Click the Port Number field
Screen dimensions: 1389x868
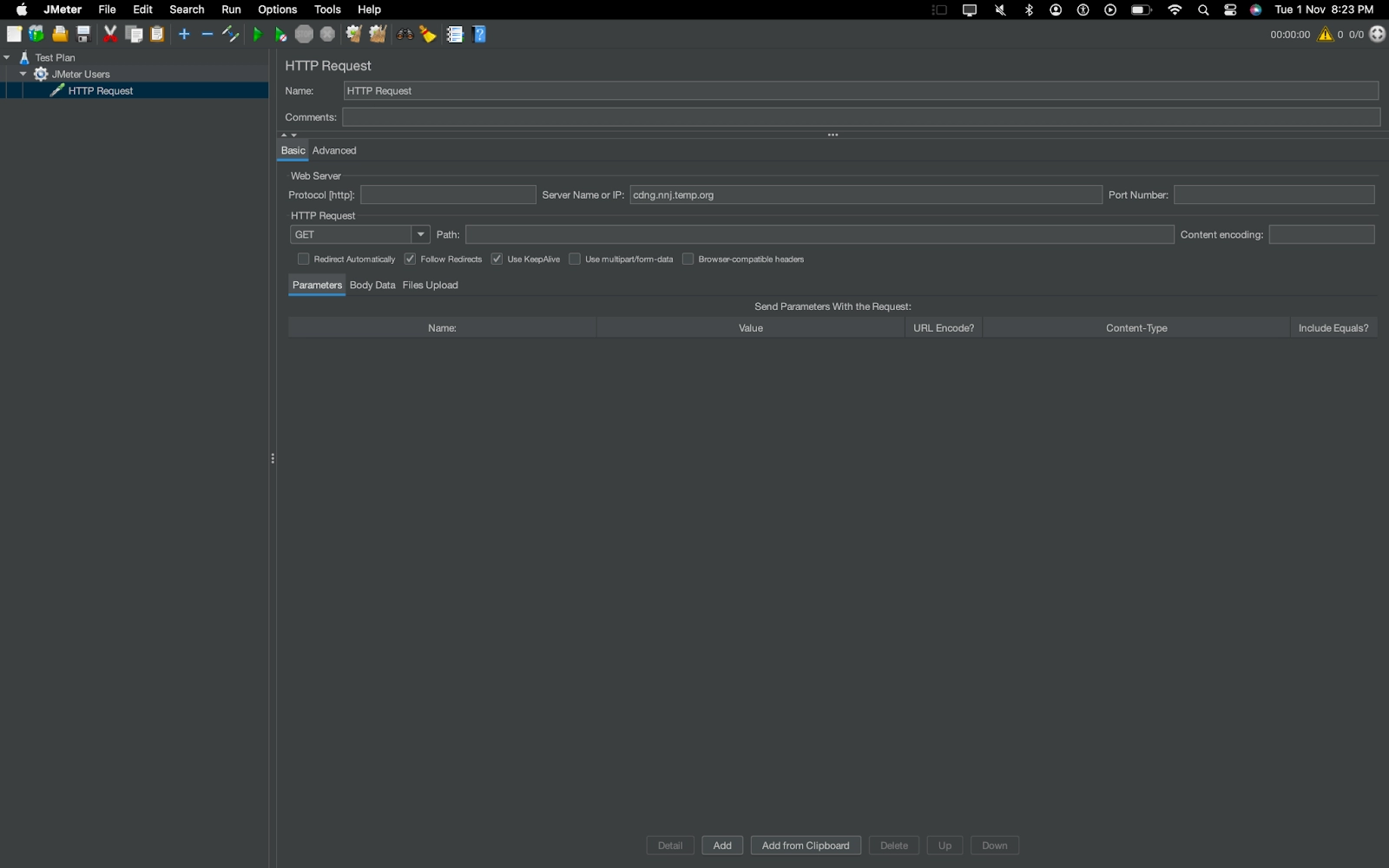(x=1274, y=194)
